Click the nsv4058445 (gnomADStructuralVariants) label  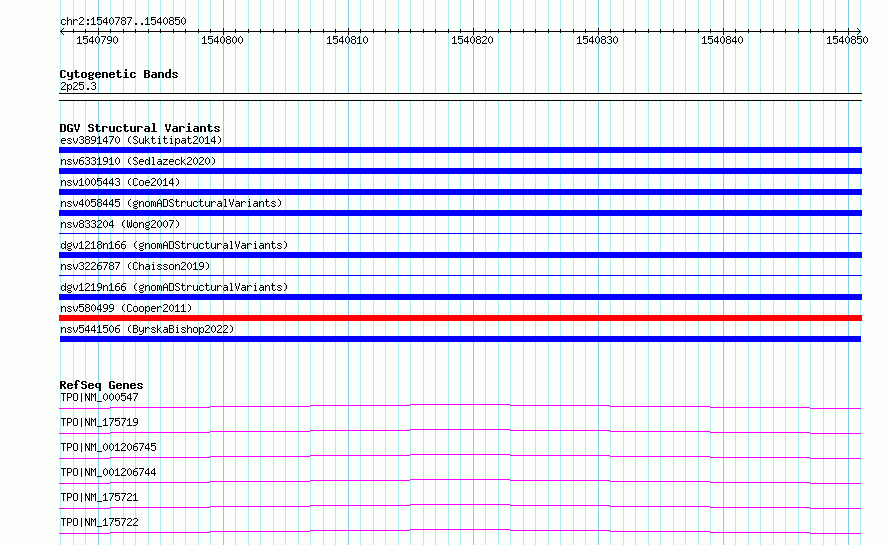[x=171, y=203]
